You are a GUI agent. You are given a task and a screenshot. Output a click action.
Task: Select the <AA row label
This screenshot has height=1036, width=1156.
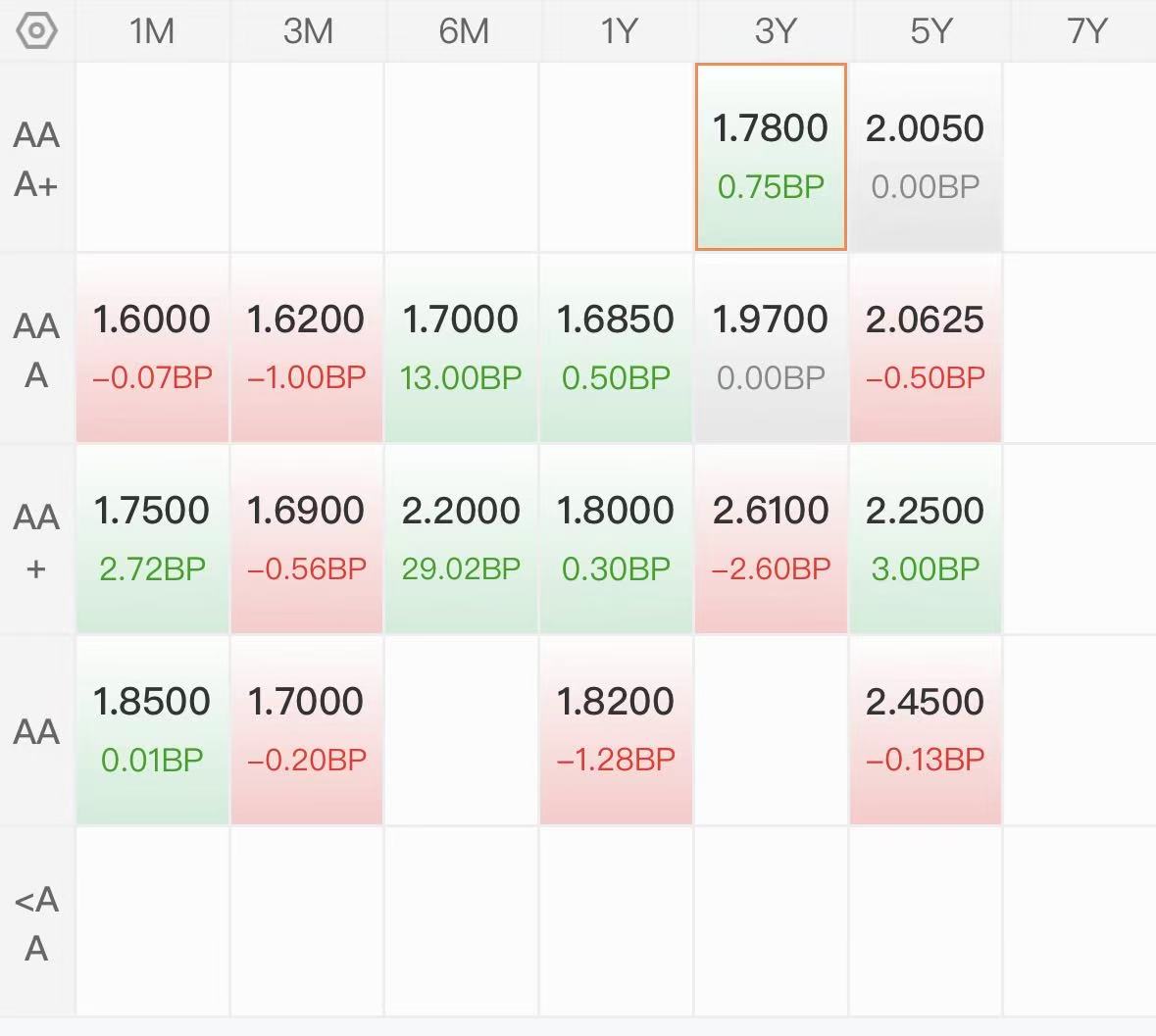(36, 922)
